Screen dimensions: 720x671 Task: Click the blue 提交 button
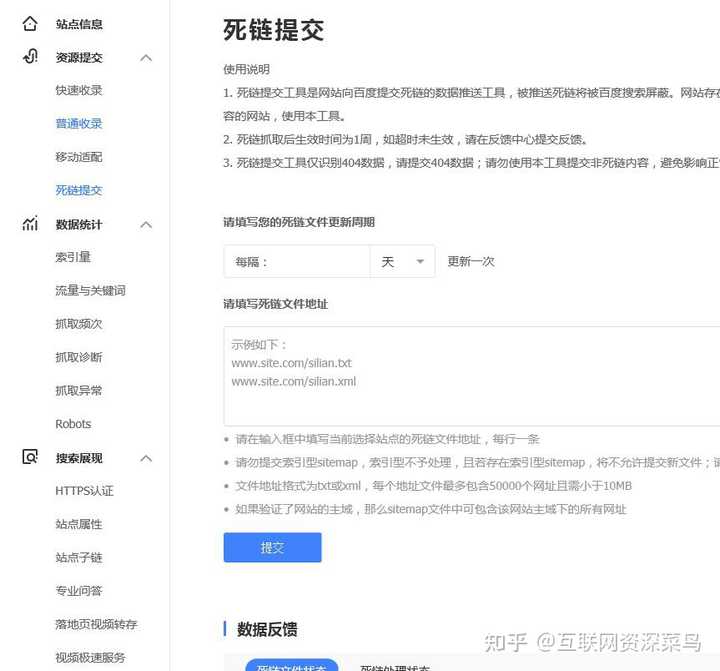[272, 547]
